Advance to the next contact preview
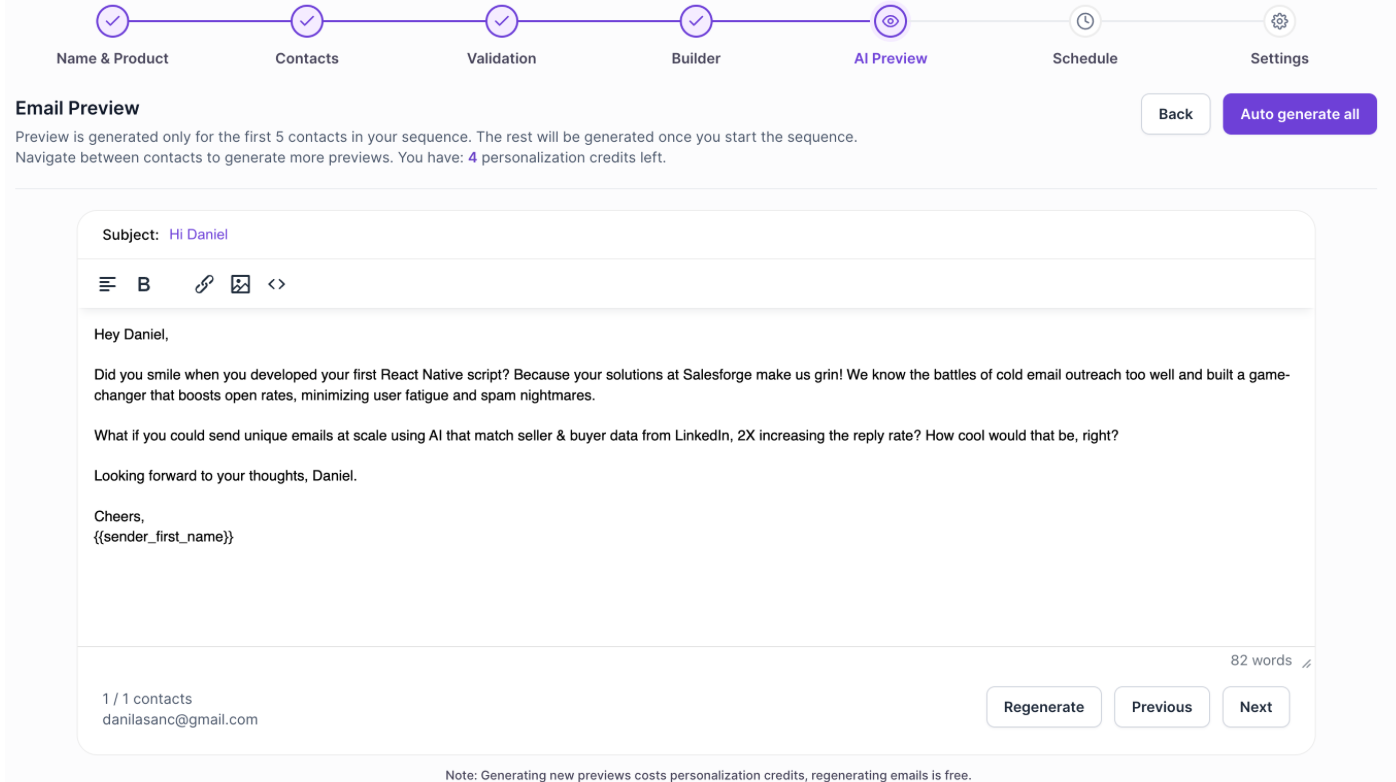The width and height of the screenshot is (1396, 782). (1256, 707)
